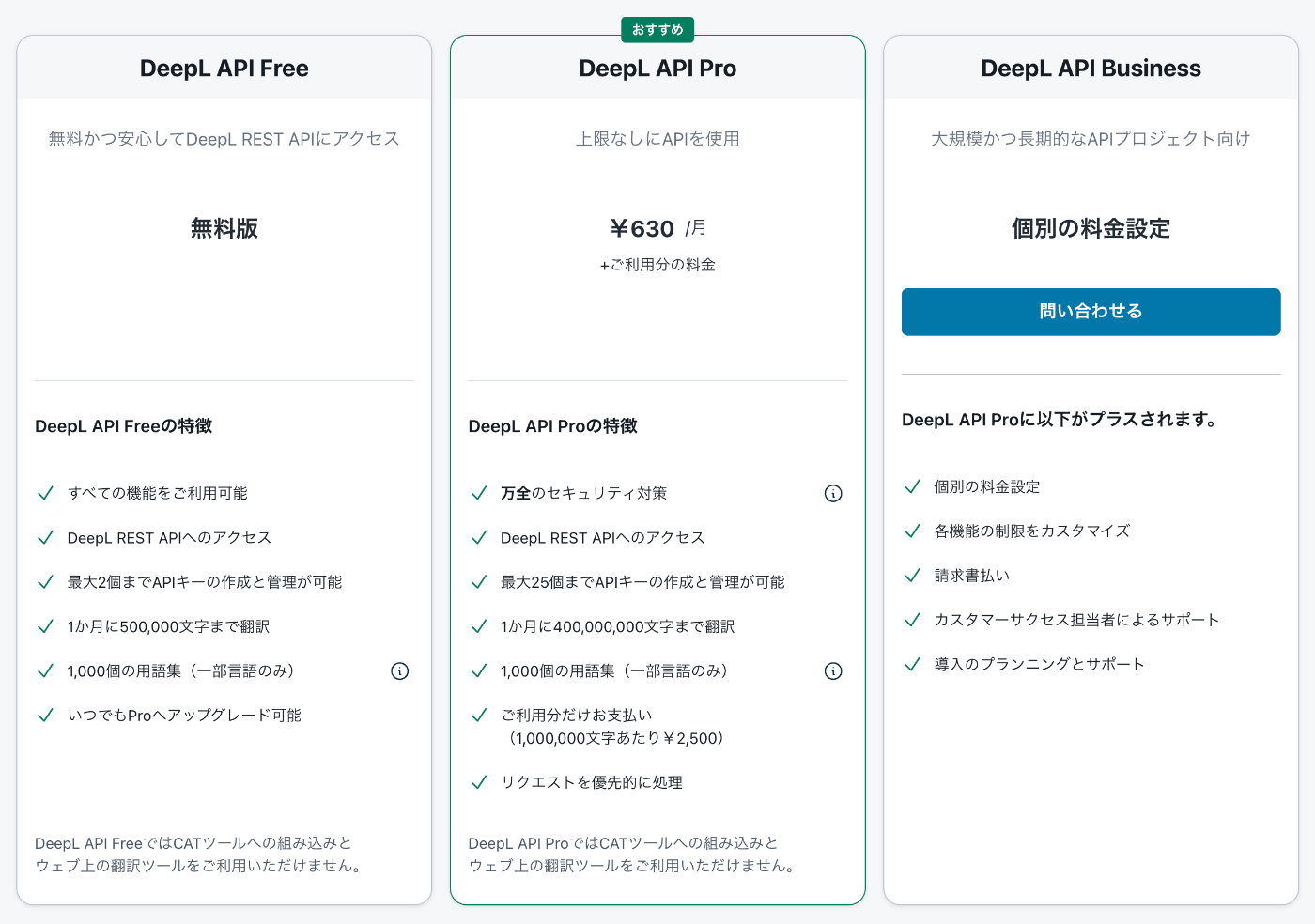1315x924 pixels.
Task: Click the ￥630 price text
Action: (642, 228)
